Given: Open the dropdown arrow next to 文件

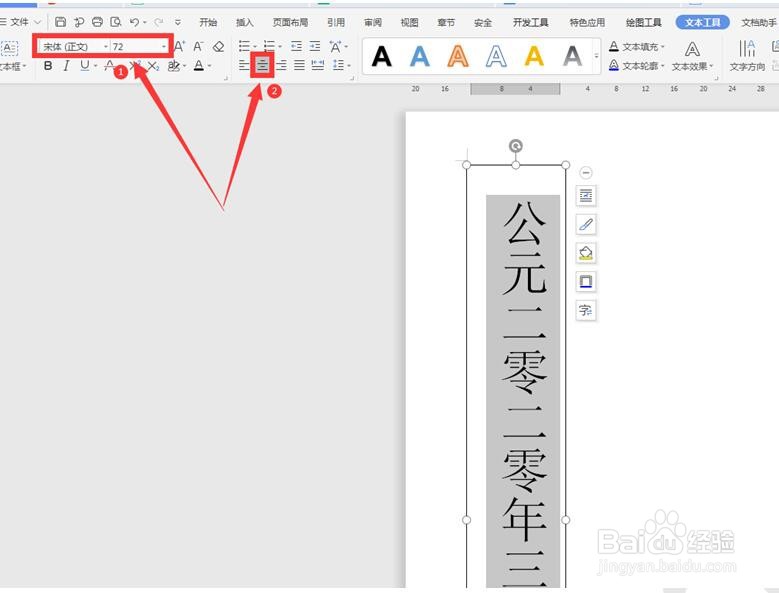Looking at the screenshot, I should pyautogui.click(x=37, y=22).
